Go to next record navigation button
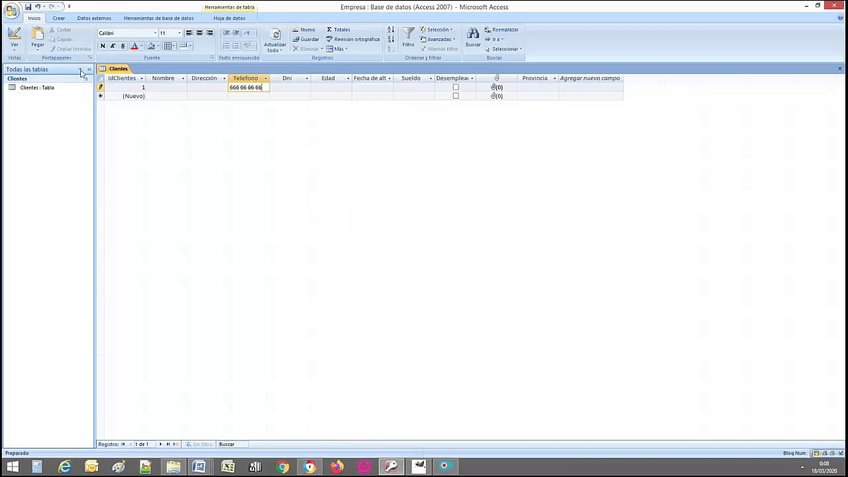848x477 pixels. click(x=161, y=444)
